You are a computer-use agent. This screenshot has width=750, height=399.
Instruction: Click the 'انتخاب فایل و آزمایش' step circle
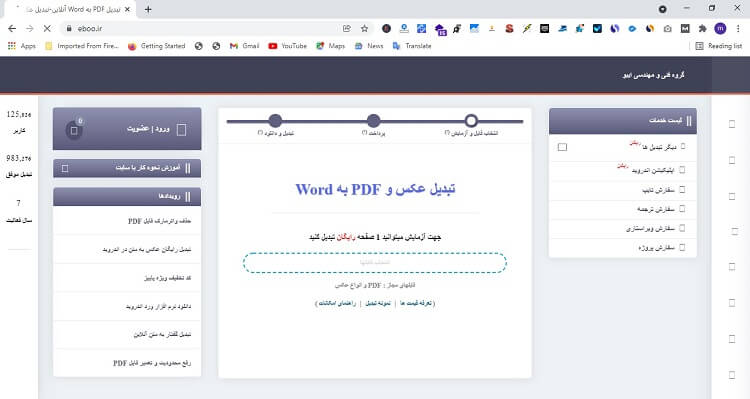point(471,121)
